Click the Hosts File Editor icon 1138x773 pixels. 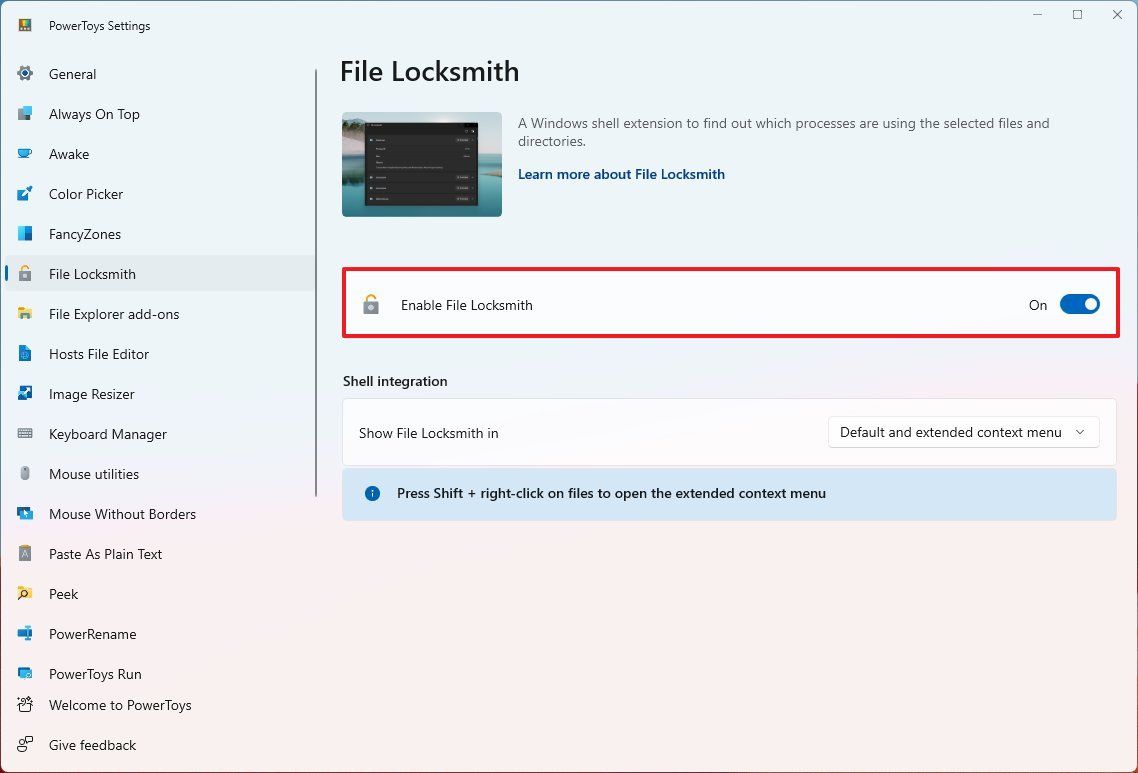[25, 353]
